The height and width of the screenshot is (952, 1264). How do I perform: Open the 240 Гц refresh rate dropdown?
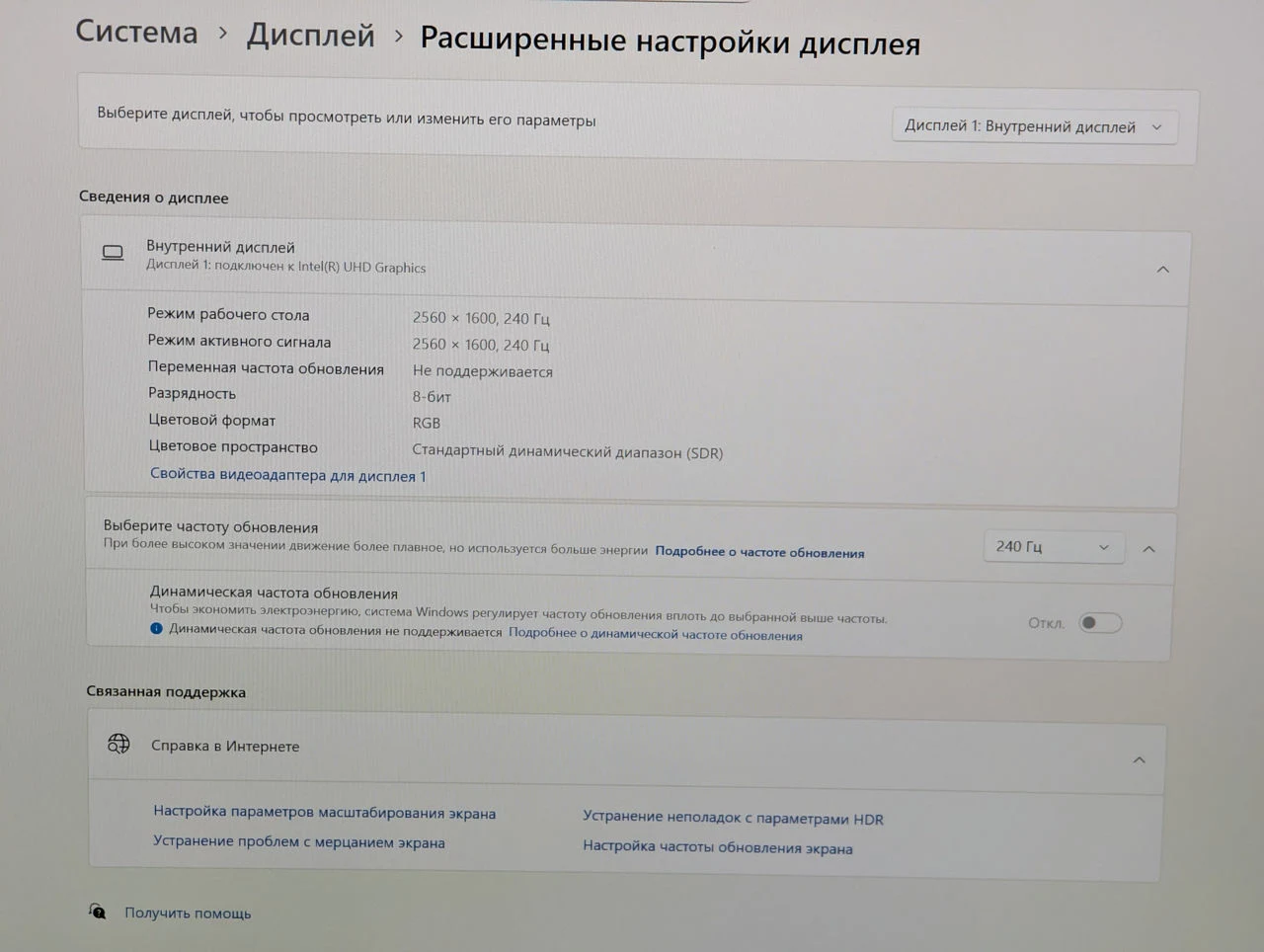pyautogui.click(x=1053, y=546)
